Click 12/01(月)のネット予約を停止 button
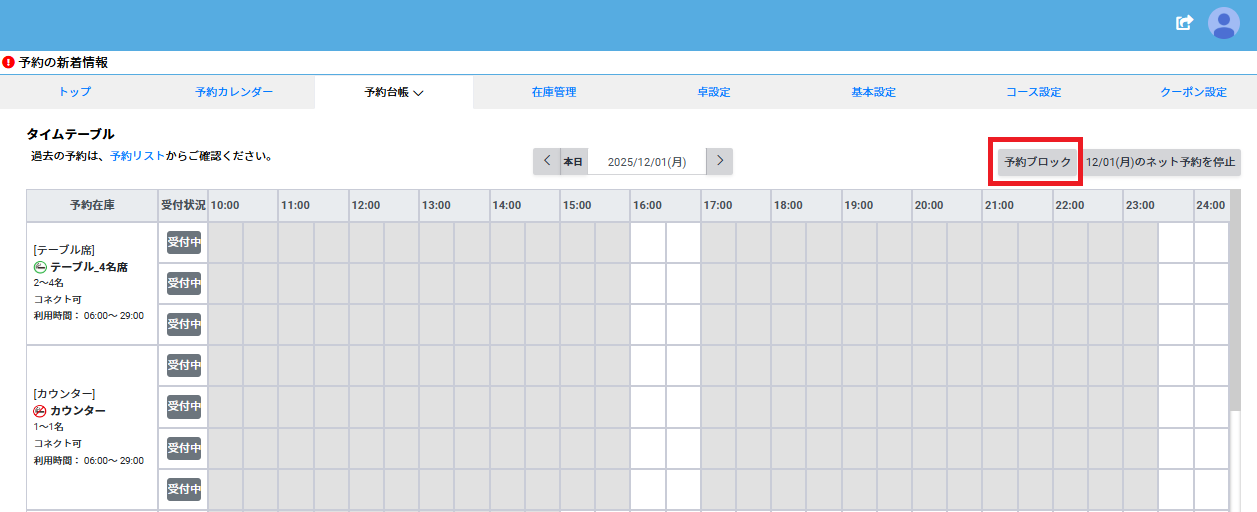 point(1161,162)
